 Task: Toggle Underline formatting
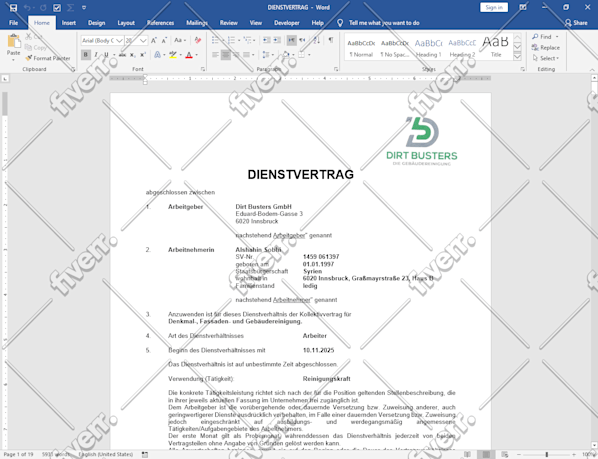106,55
